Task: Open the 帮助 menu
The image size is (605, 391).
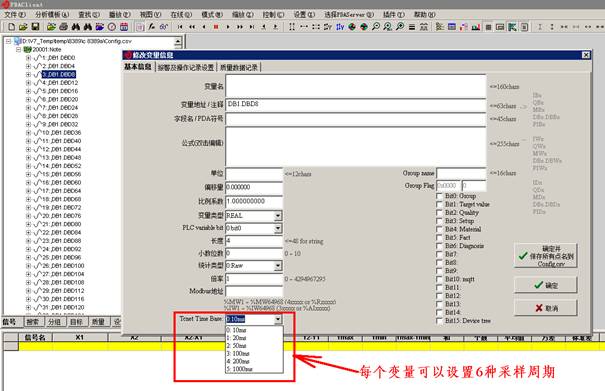Action: [424, 14]
